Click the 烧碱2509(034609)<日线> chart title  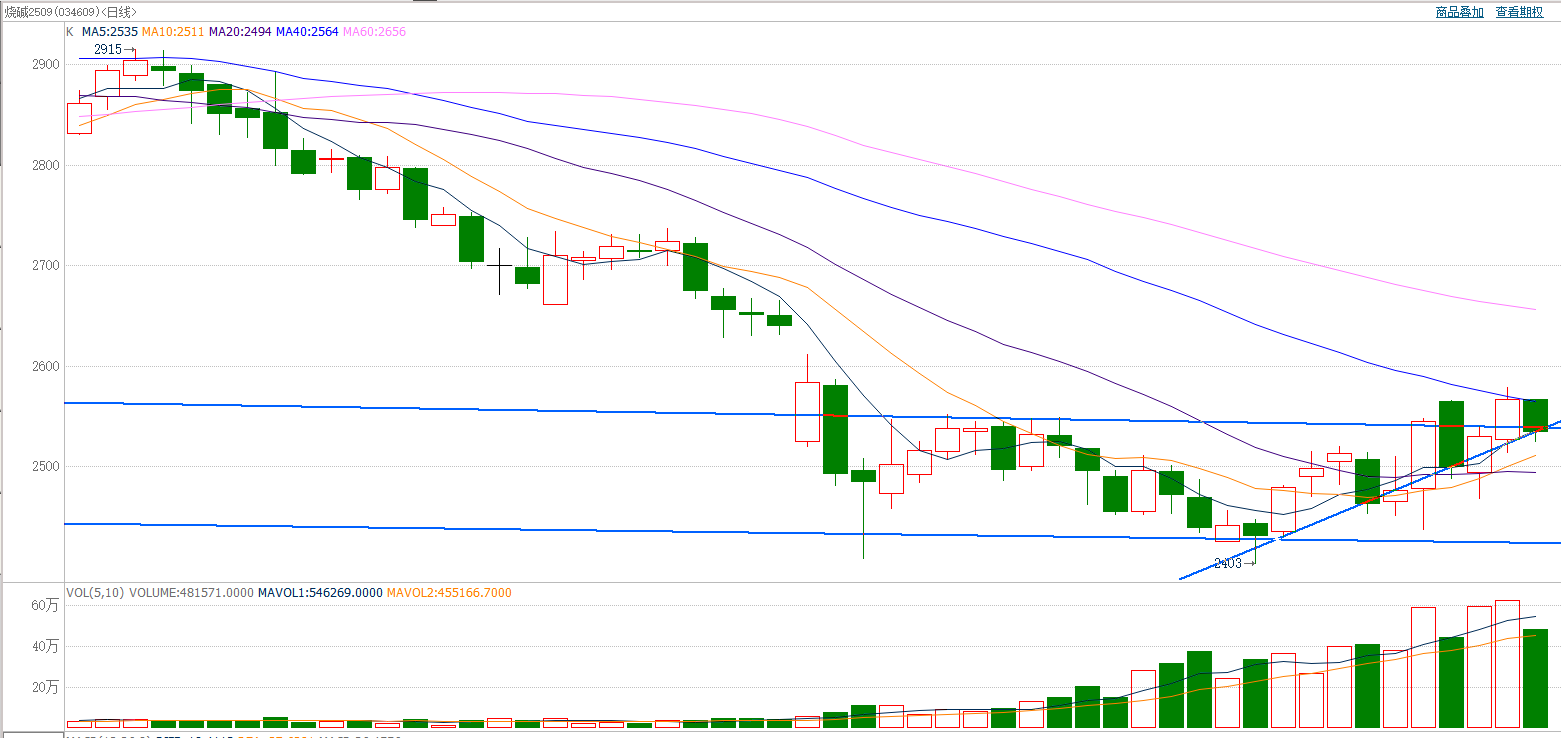69,12
